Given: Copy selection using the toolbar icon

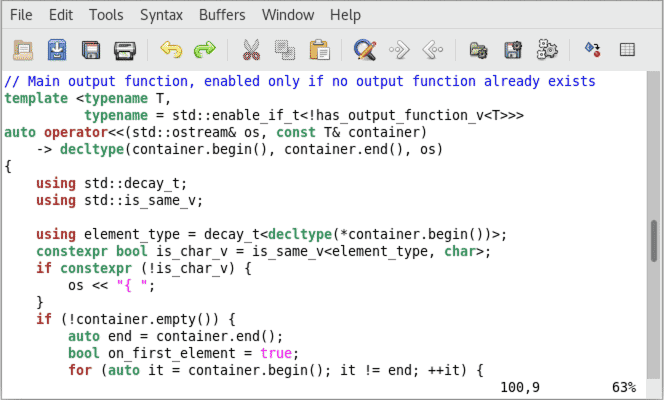Looking at the screenshot, I should click(284, 49).
